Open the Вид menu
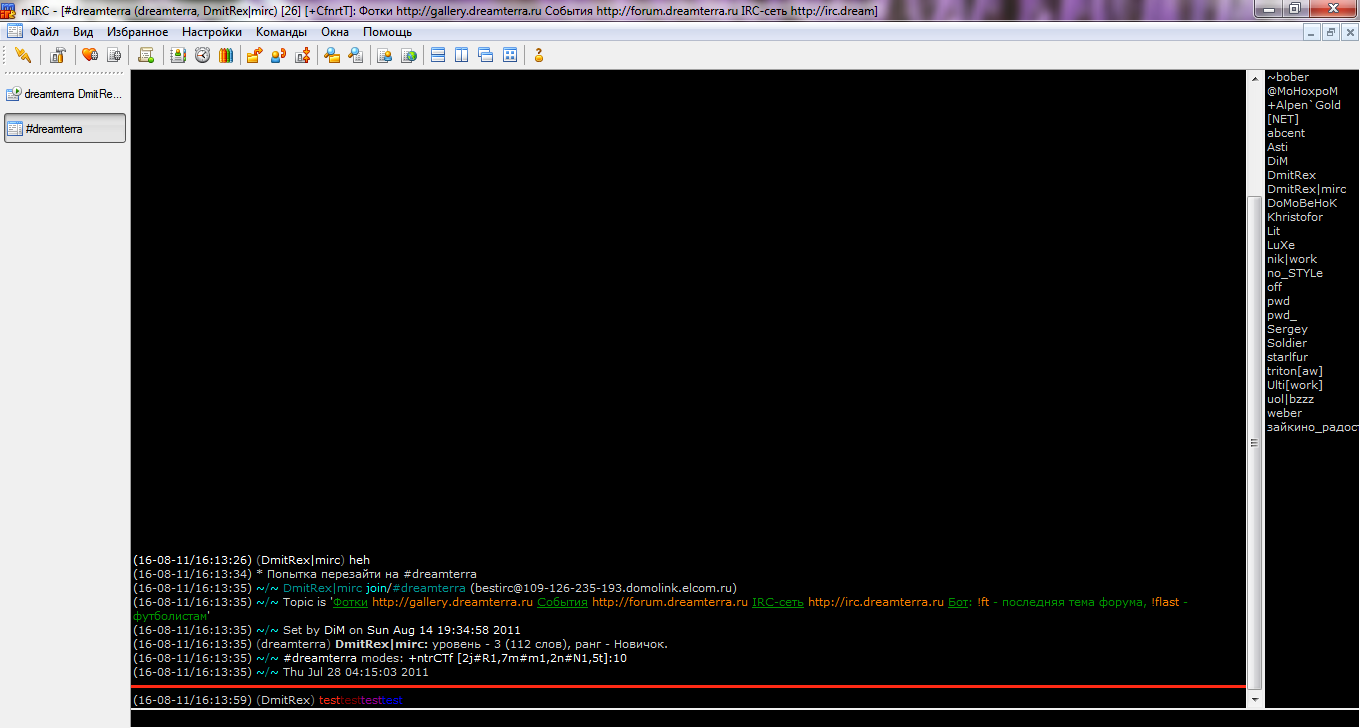1360x728 pixels. point(83,32)
